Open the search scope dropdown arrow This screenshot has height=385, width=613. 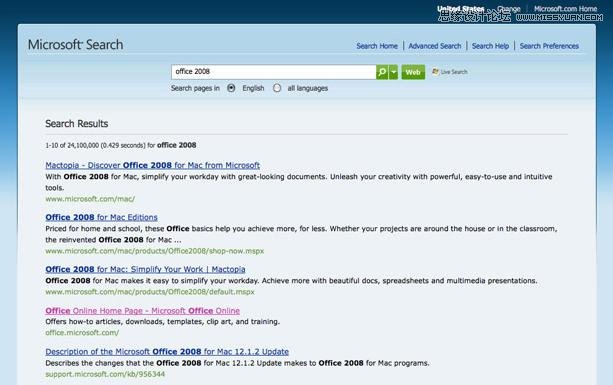point(393,72)
